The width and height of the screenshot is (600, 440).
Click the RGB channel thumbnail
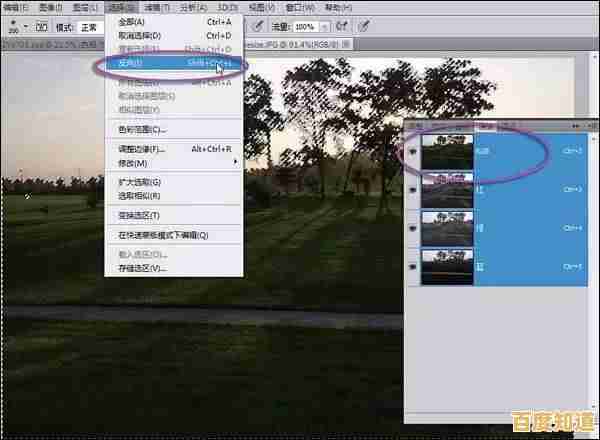447,151
